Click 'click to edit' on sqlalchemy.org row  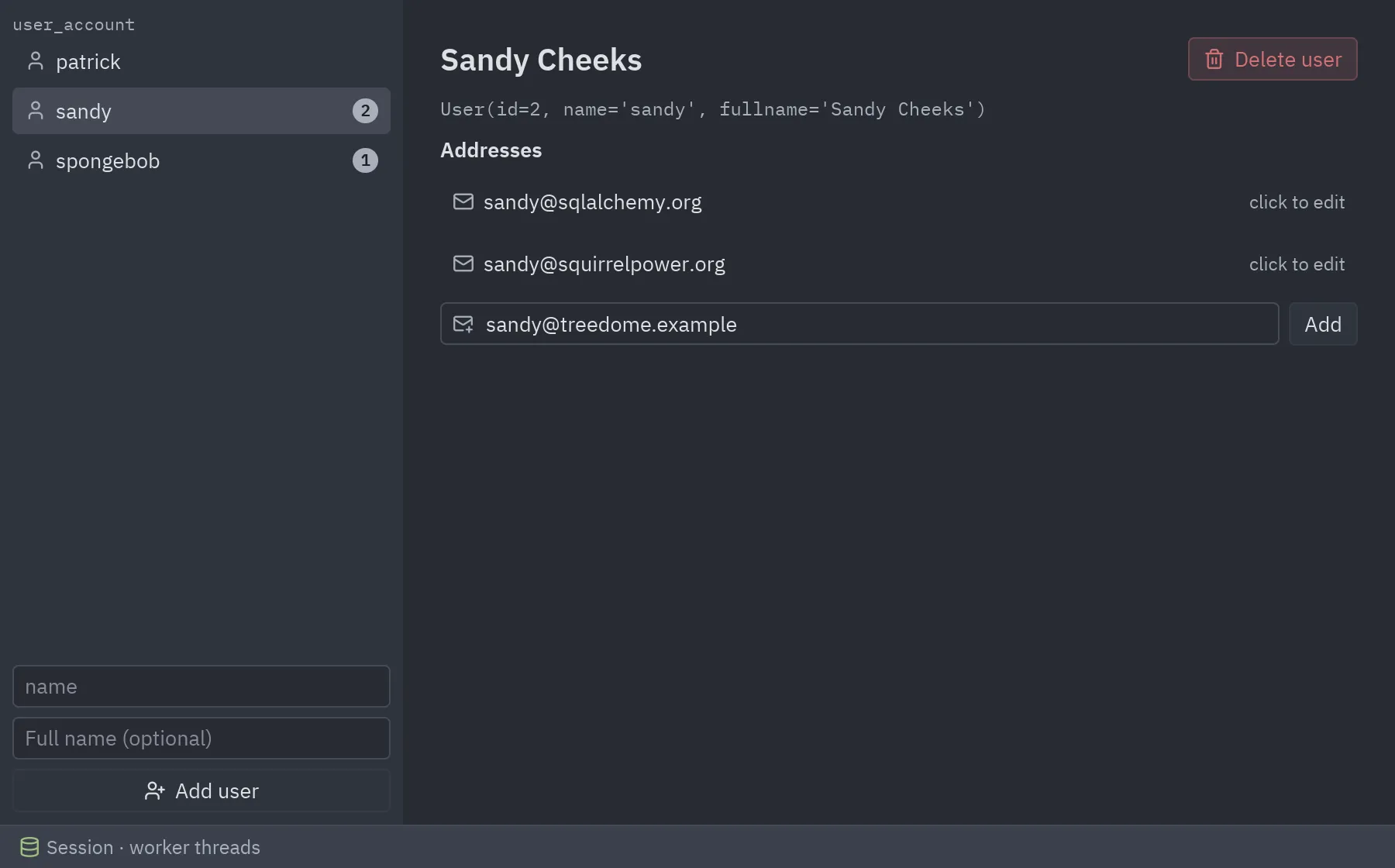(x=1297, y=202)
